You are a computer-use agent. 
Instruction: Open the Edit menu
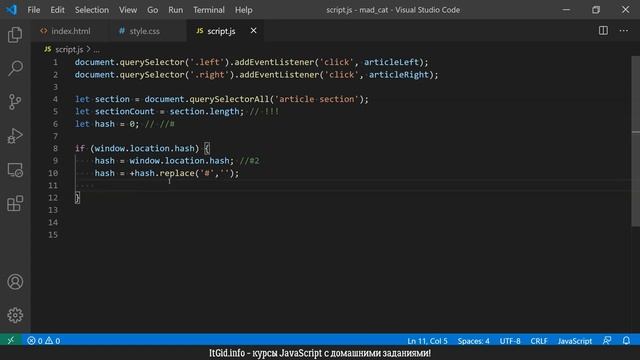pos(57,10)
